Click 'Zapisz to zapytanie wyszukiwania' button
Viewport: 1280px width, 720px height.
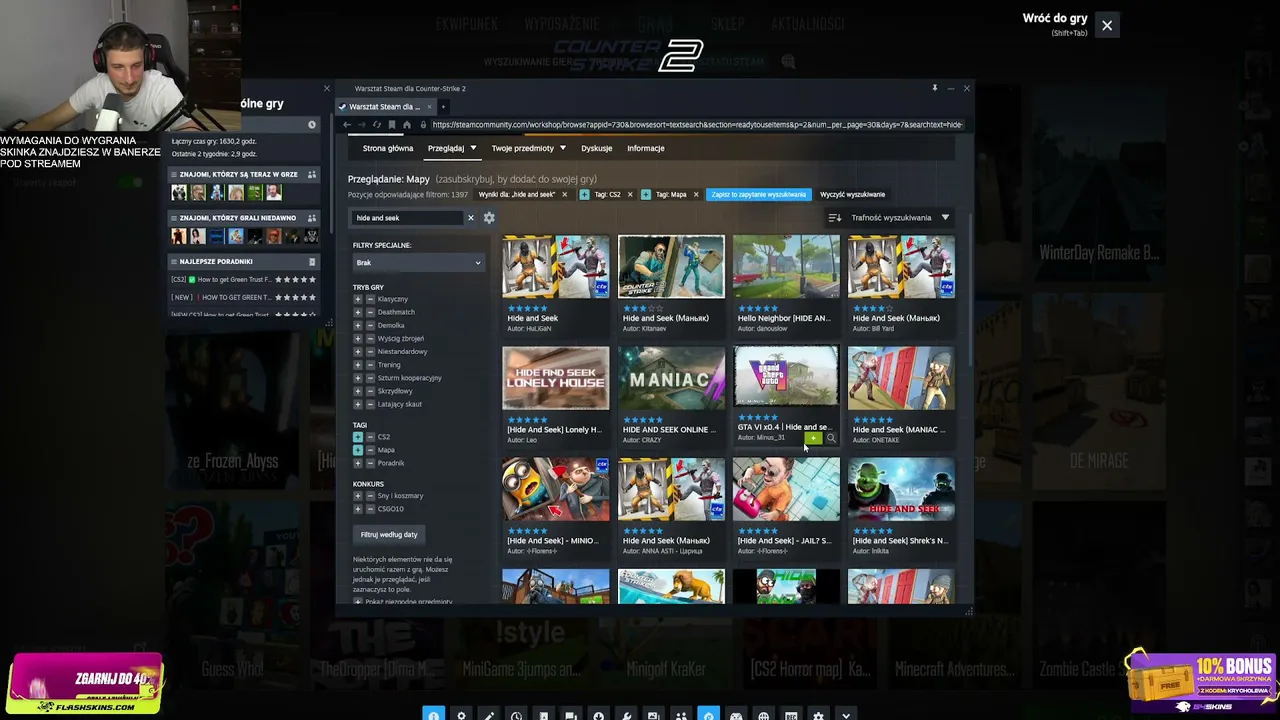pos(758,195)
